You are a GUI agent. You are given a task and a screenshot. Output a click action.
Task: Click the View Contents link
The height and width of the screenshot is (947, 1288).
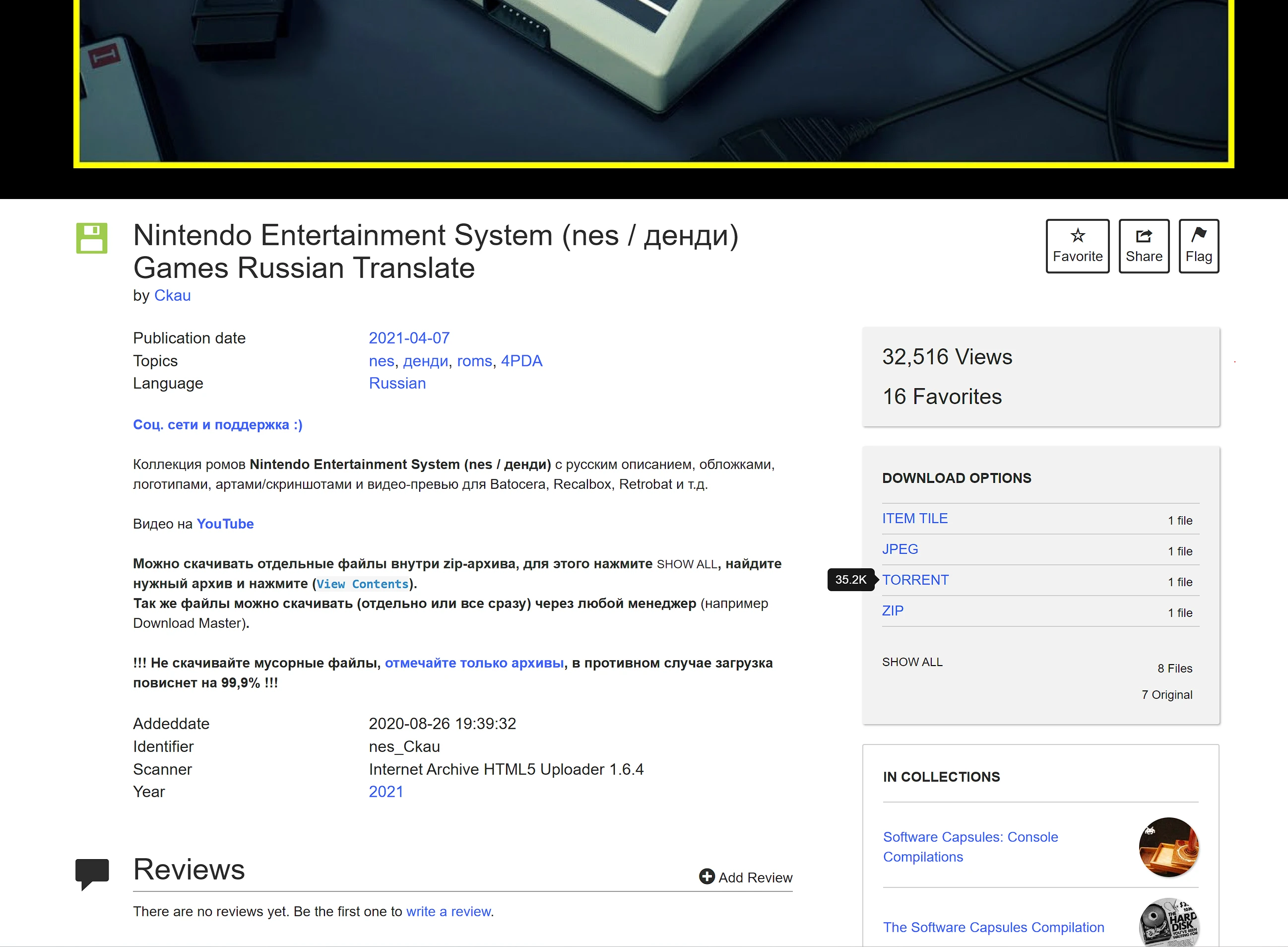(x=363, y=584)
